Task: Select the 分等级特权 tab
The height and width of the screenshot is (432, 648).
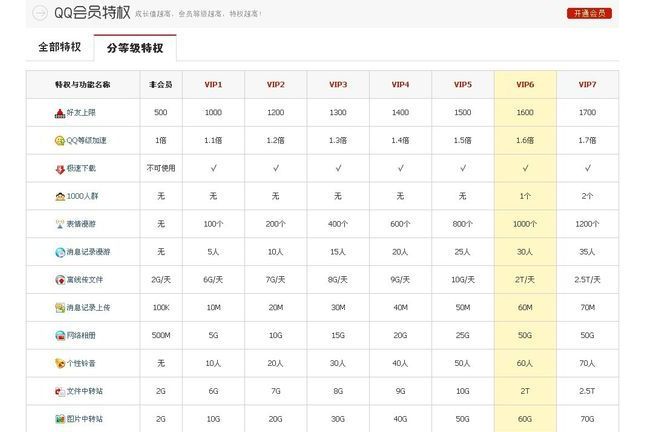Action: [135, 48]
